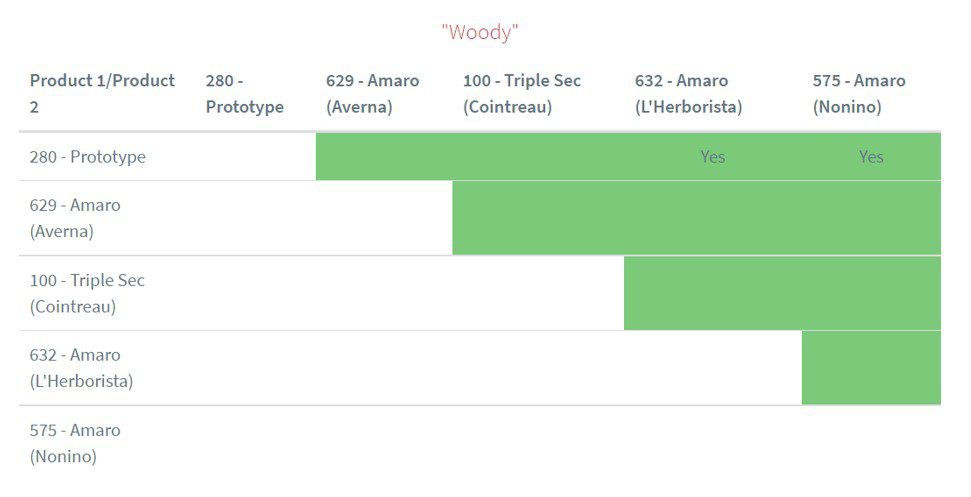Screen dimensions: 971x497
Task: Click the 100 - Triple Sec (Cointreau) column header
Action: 522,93
